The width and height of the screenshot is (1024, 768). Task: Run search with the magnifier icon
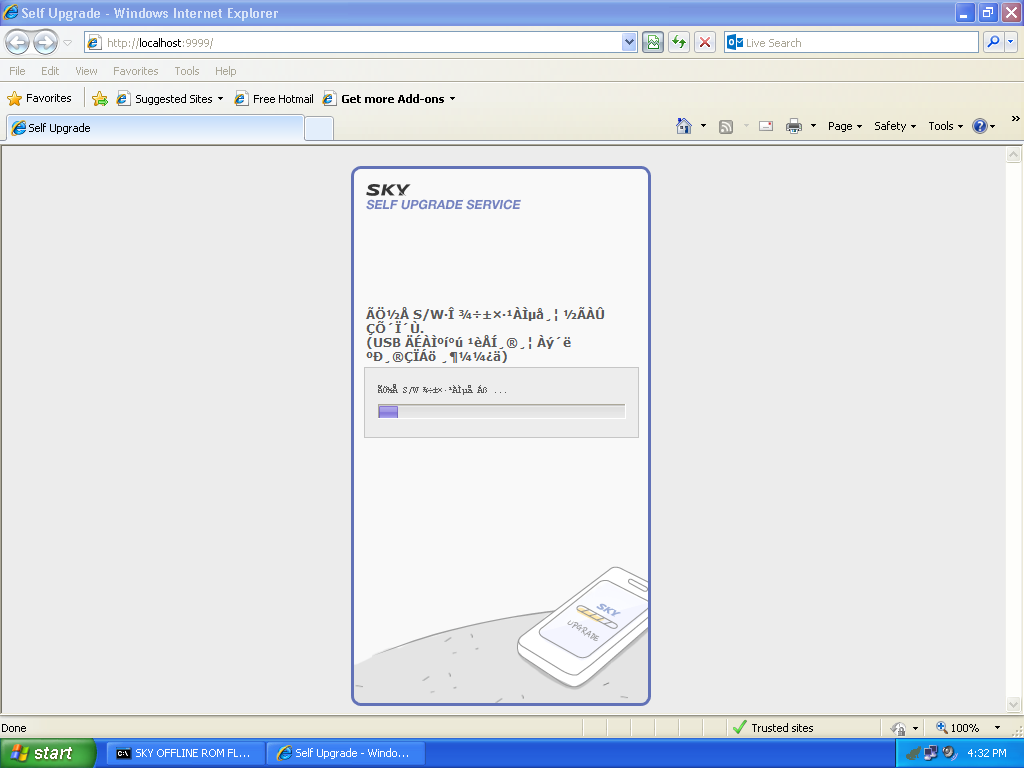pos(993,43)
